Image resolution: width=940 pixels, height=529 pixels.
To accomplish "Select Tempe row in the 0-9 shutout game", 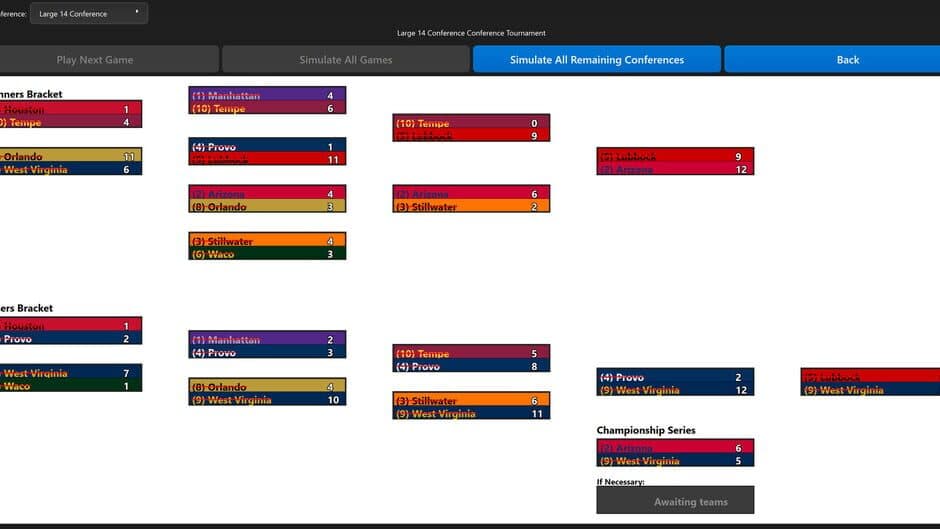I will click(x=471, y=123).
